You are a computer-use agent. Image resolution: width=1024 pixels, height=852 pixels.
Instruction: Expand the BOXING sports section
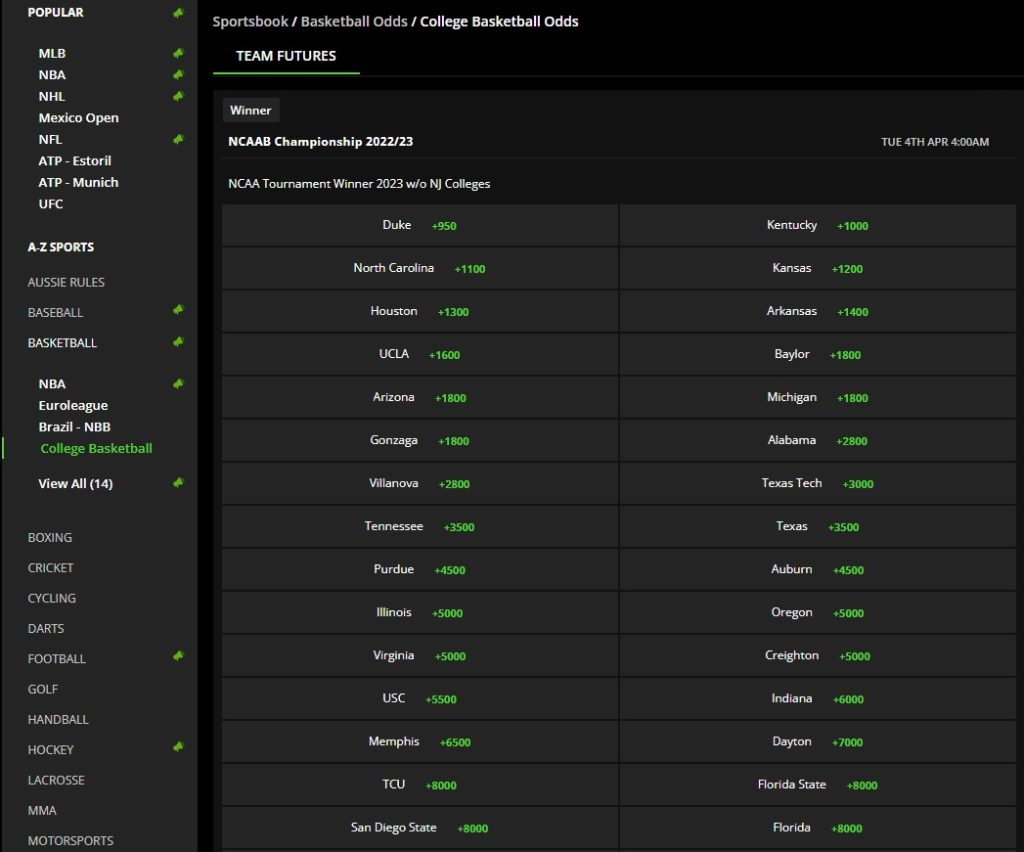51,537
